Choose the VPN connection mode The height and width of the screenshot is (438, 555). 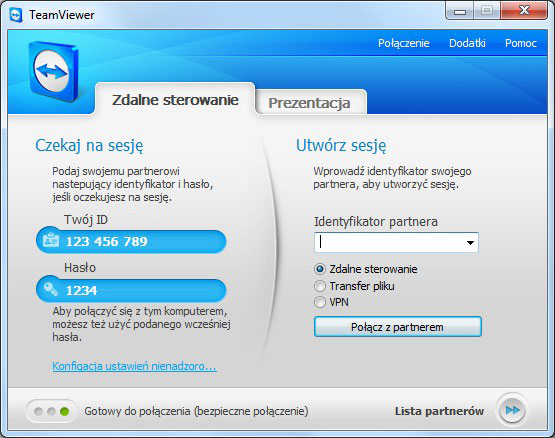320,302
